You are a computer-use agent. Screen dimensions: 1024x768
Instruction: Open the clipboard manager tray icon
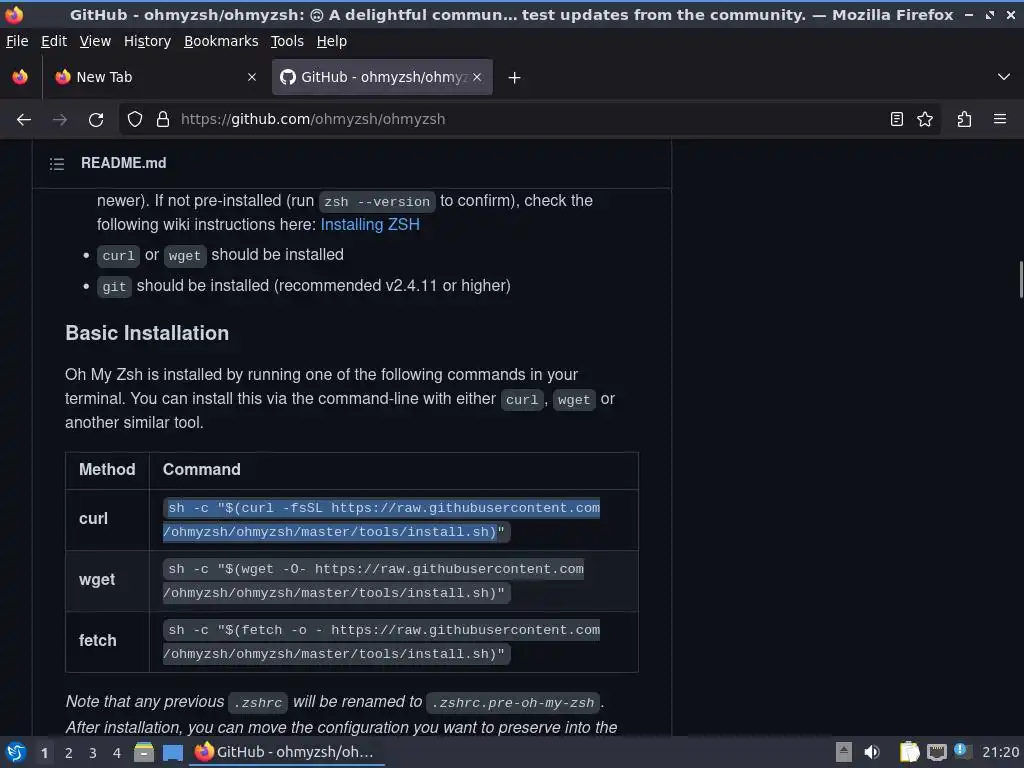coord(909,752)
